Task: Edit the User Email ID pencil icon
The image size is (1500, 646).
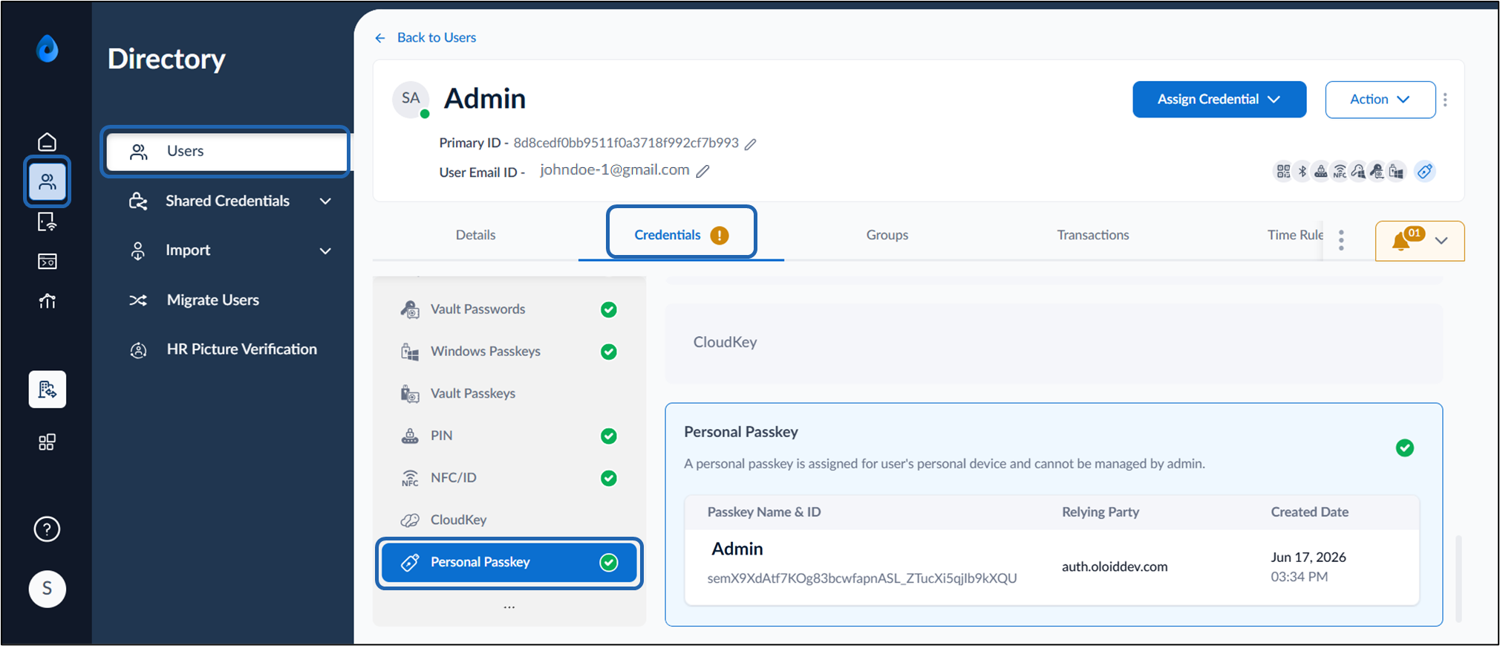Action: click(703, 171)
